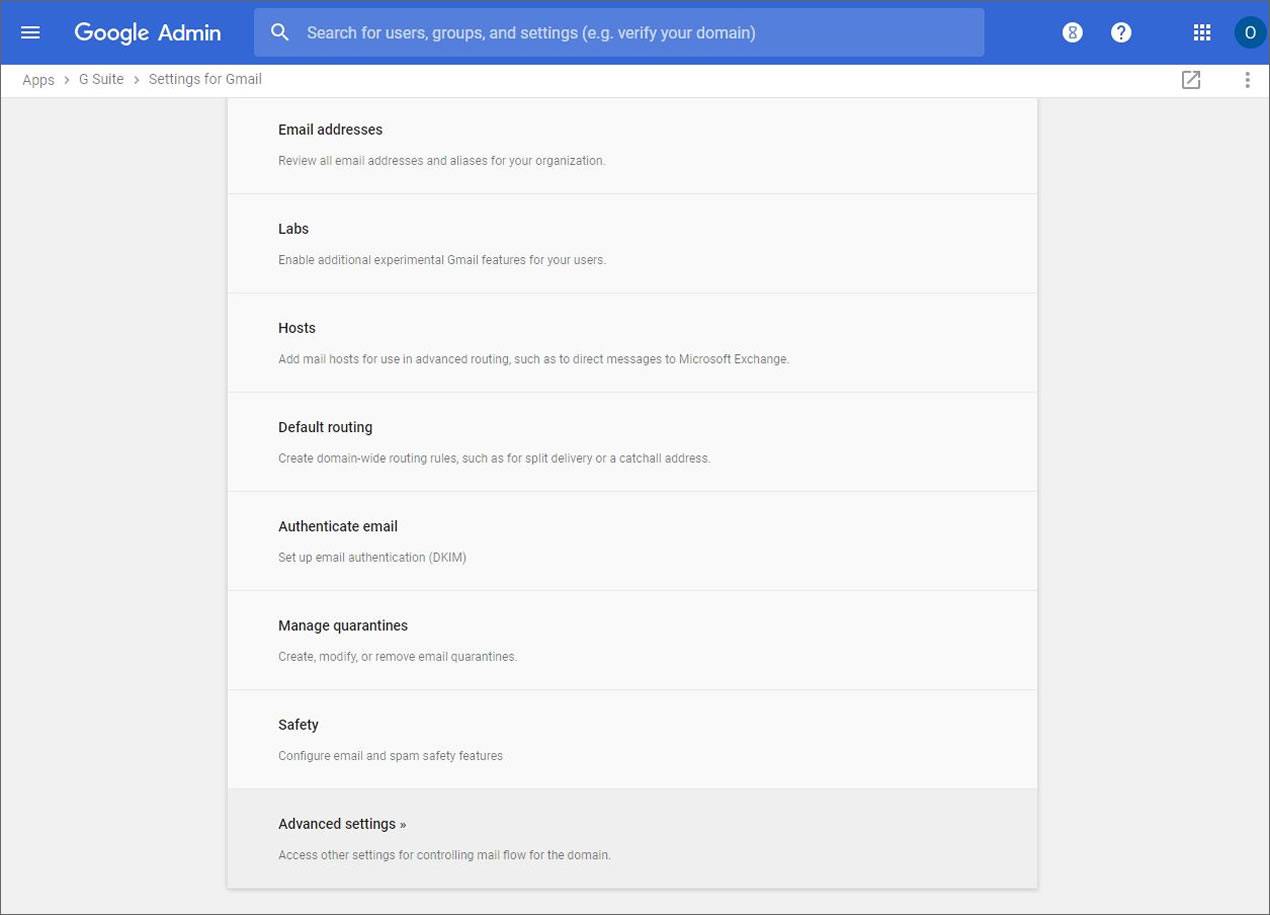
Task: Open the Manage quarantines section
Action: (342, 625)
